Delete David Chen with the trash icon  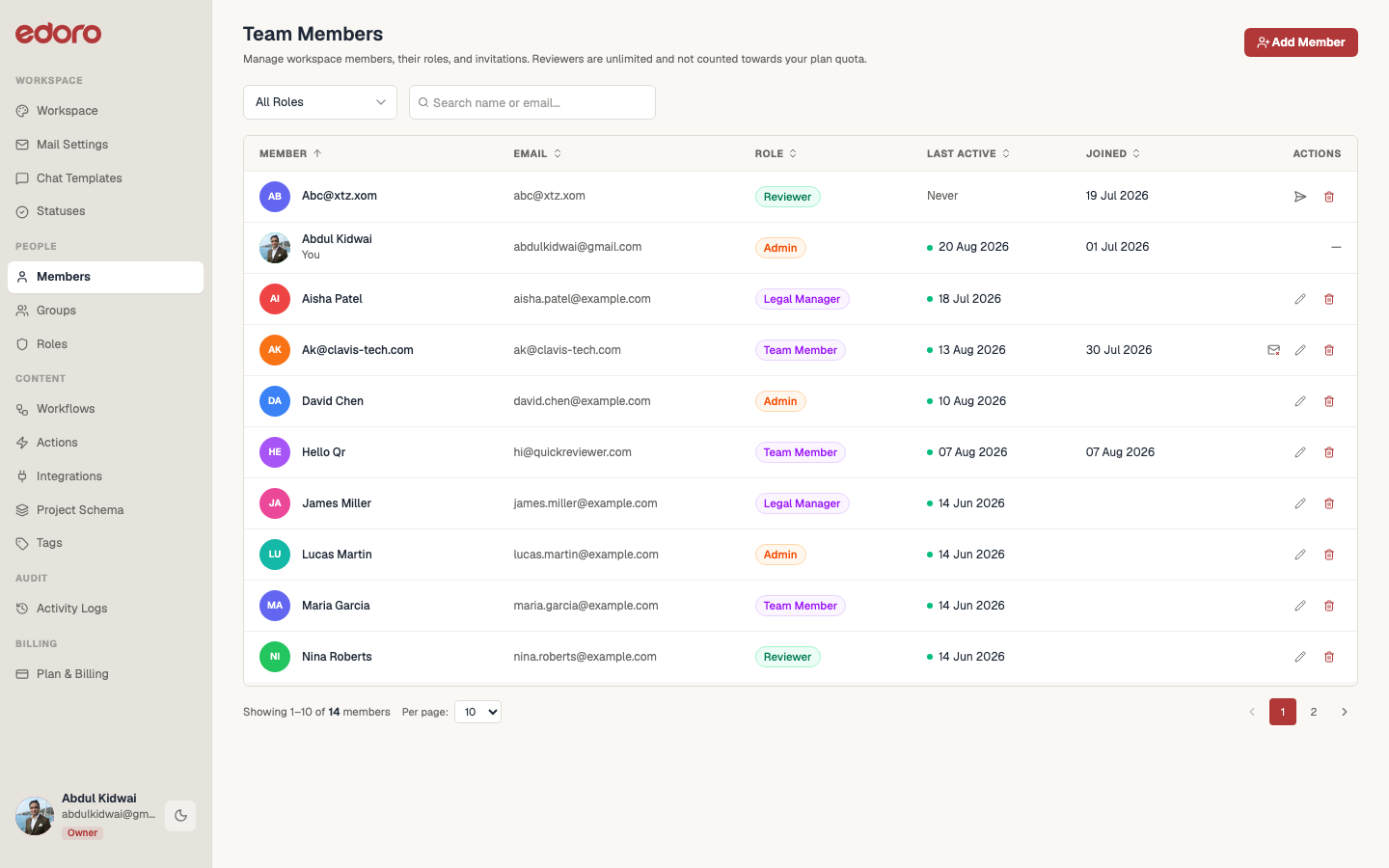1329,401
